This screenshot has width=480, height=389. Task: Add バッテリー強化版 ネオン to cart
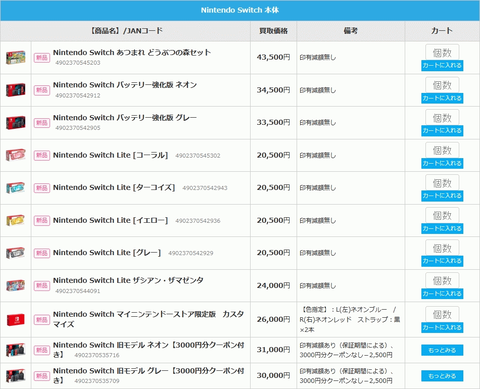442,98
